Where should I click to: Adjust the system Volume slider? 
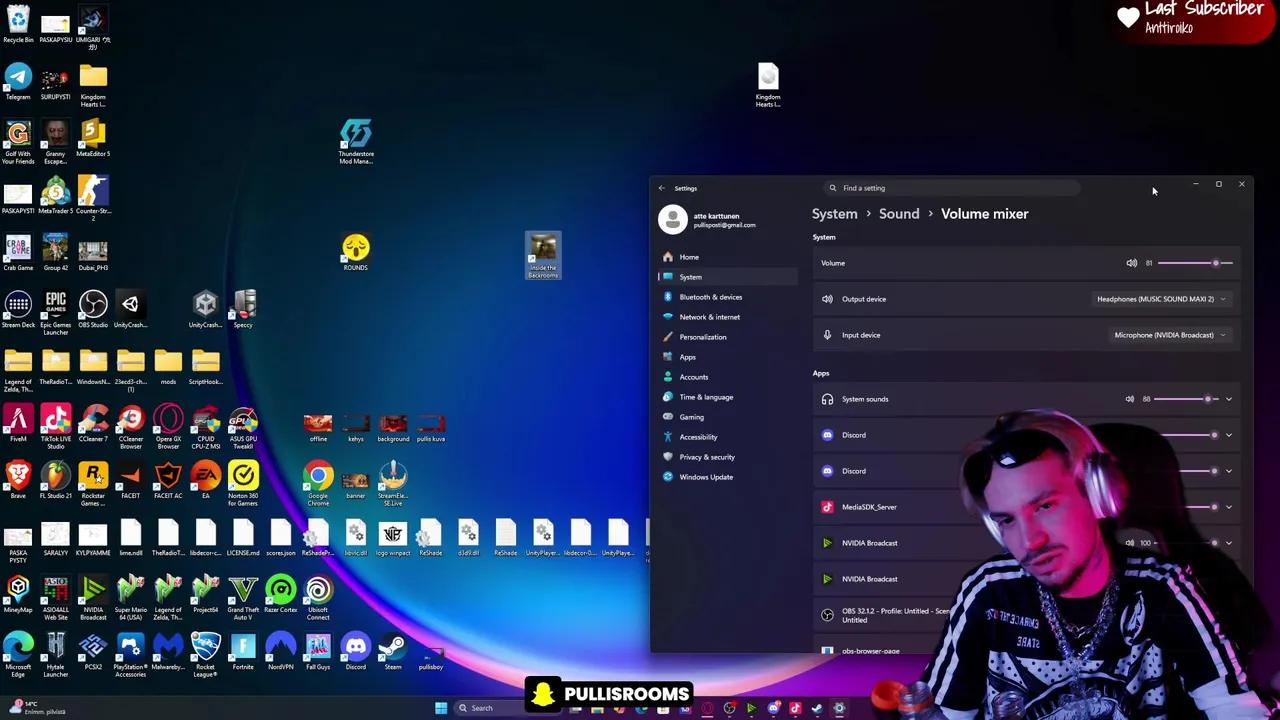(x=1195, y=263)
